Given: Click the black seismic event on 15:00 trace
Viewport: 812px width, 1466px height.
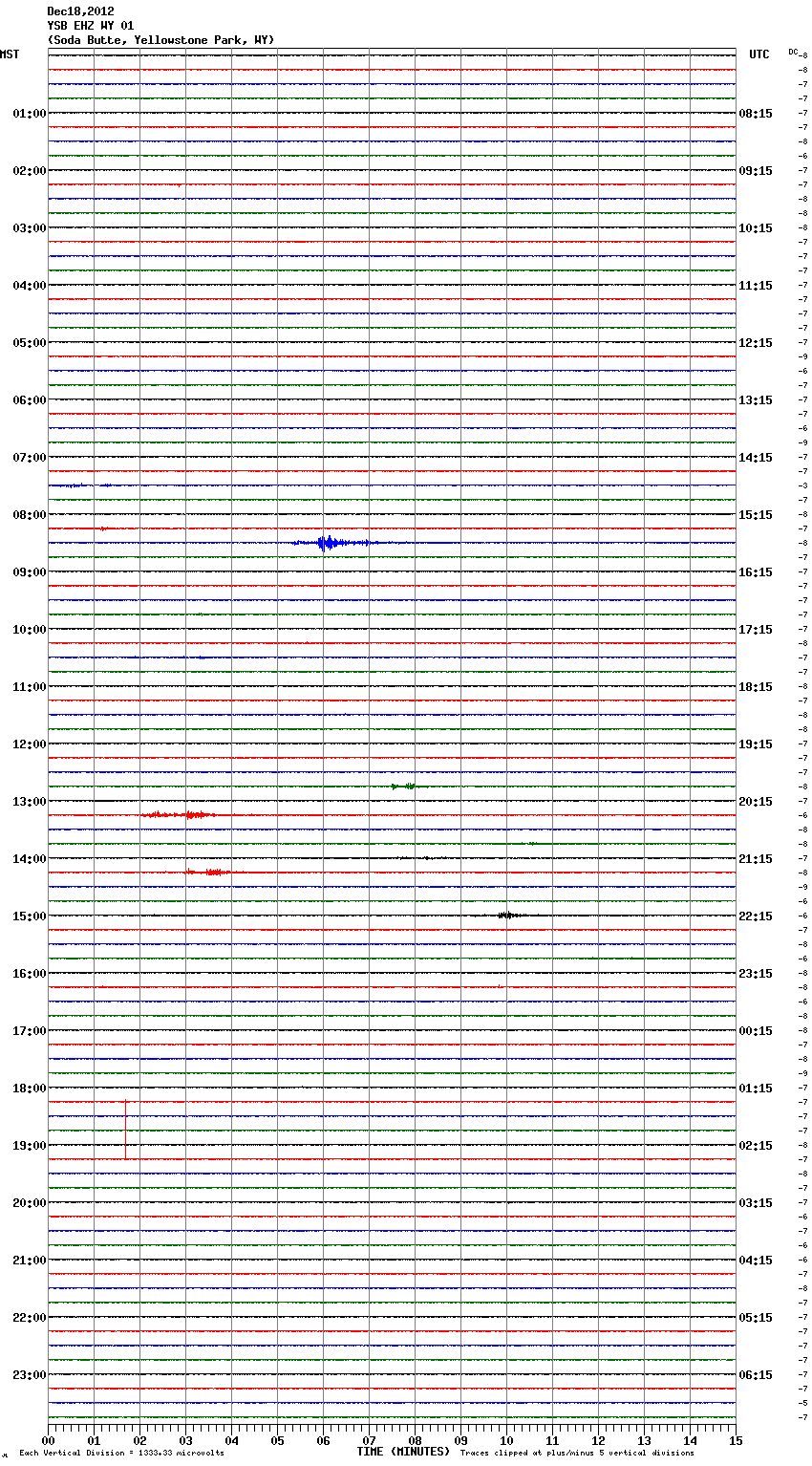Looking at the screenshot, I should click(507, 916).
